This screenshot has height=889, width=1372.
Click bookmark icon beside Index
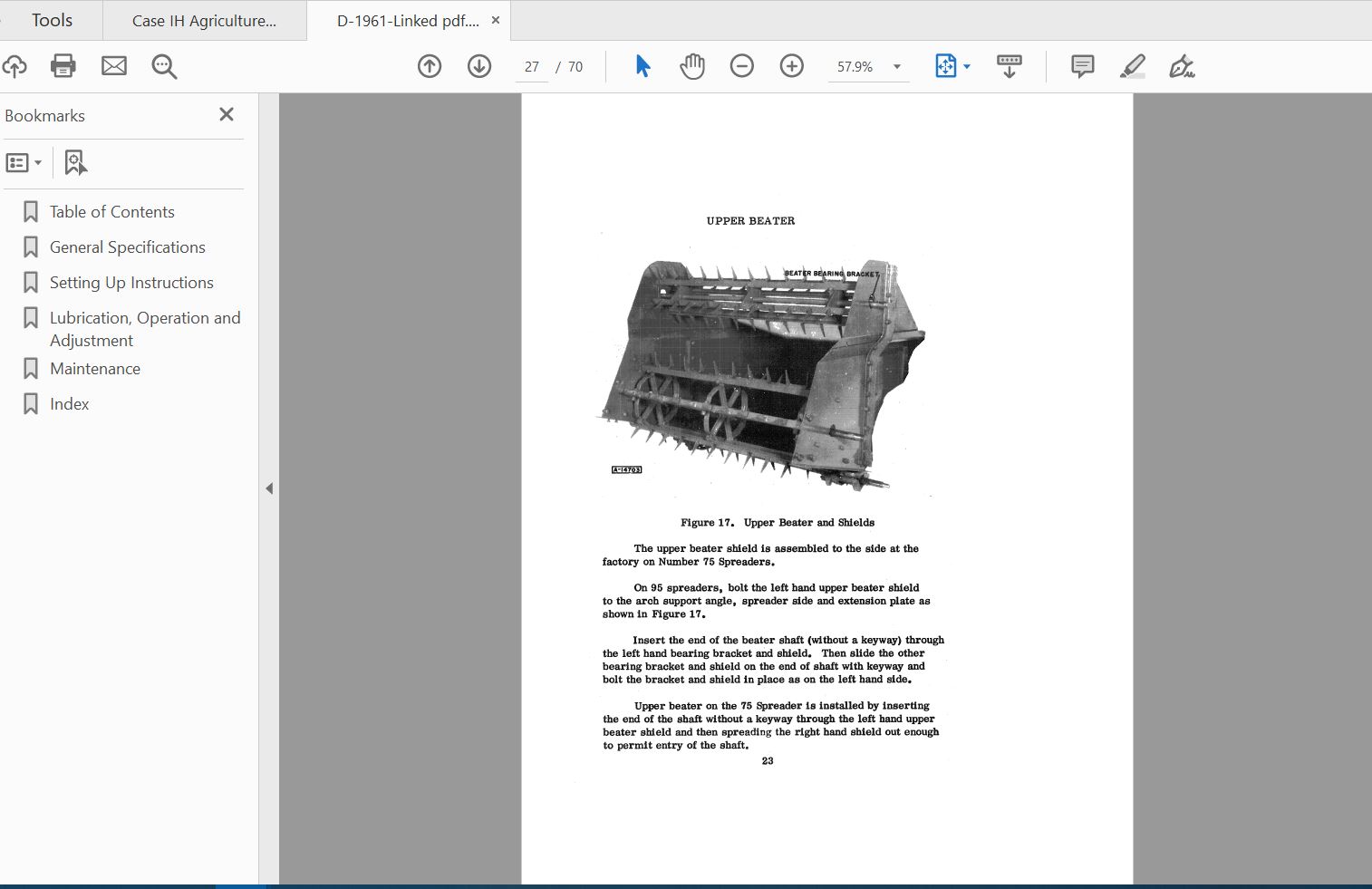(31, 404)
